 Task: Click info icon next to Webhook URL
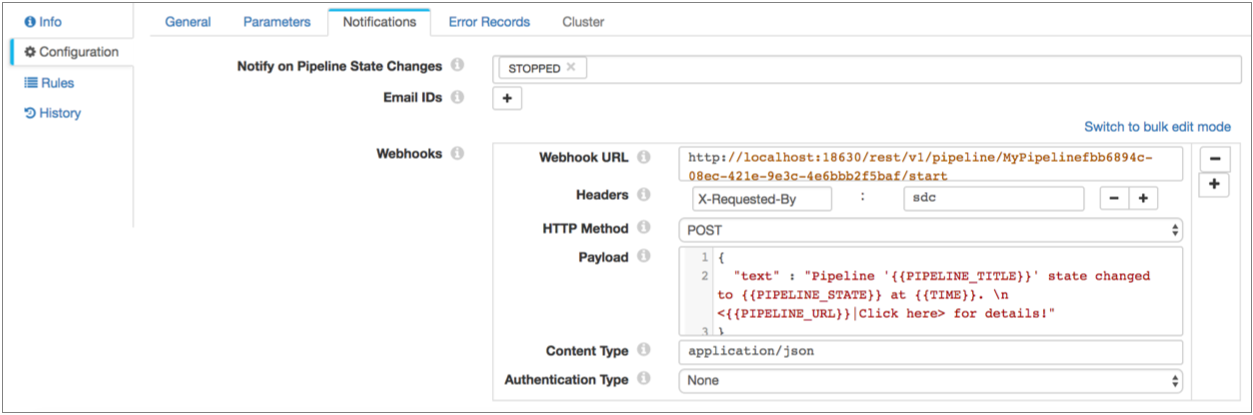click(x=644, y=158)
